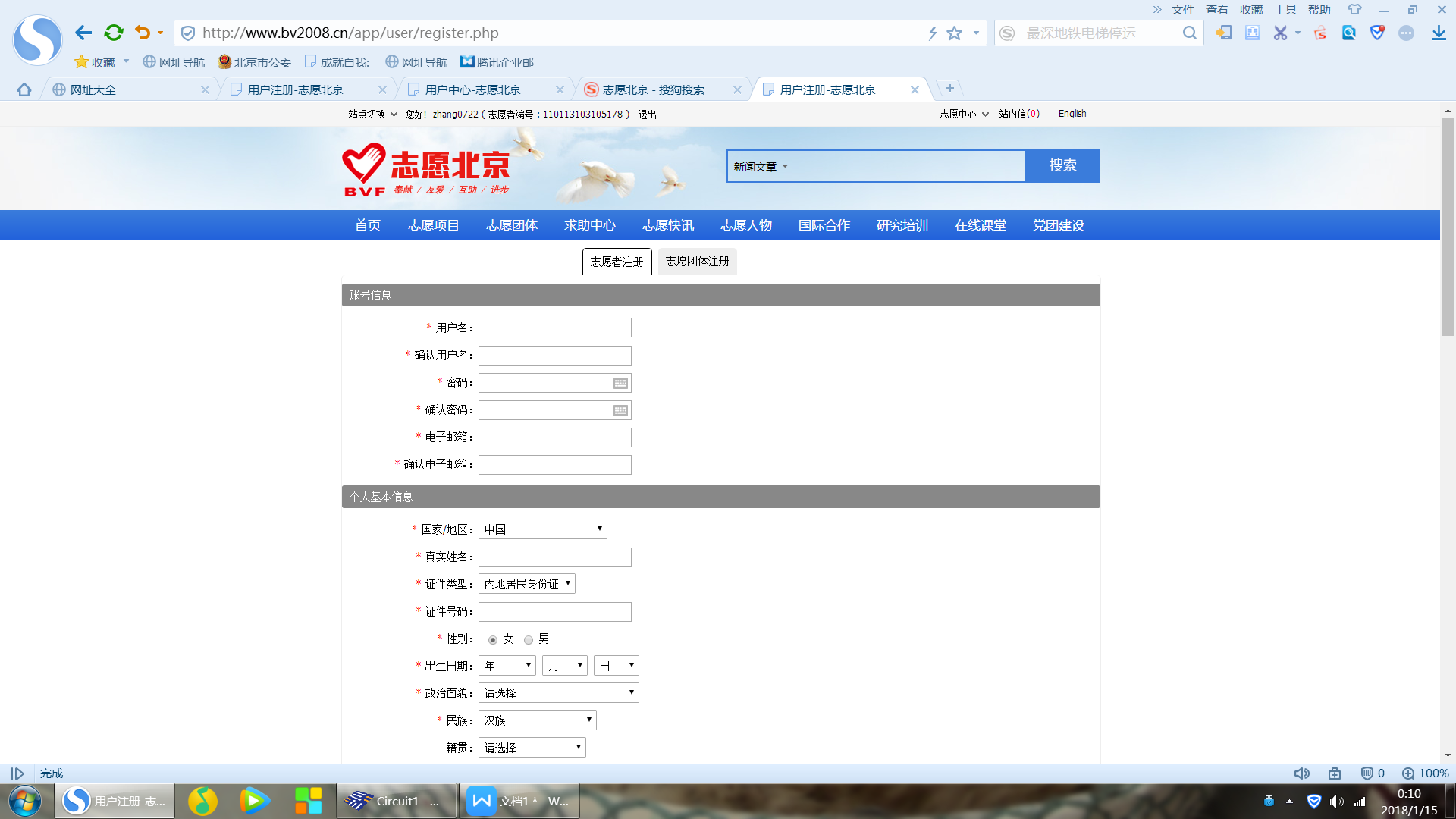
Task: Expand the 政治面貌 dropdown
Action: tap(558, 693)
